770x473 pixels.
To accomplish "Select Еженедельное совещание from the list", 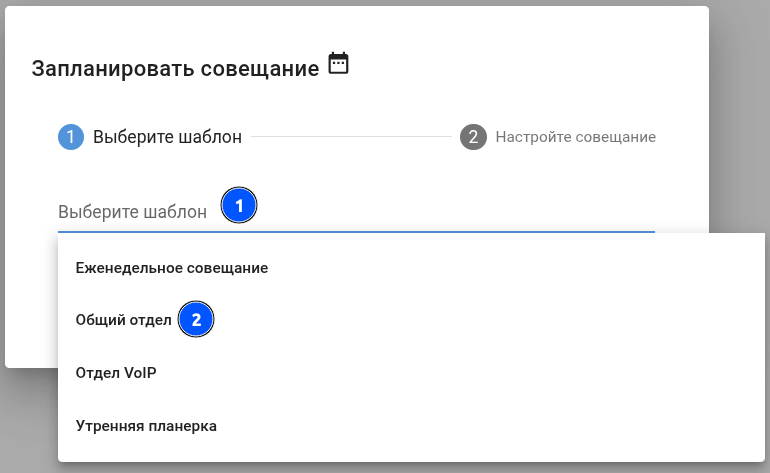I will click(x=172, y=268).
